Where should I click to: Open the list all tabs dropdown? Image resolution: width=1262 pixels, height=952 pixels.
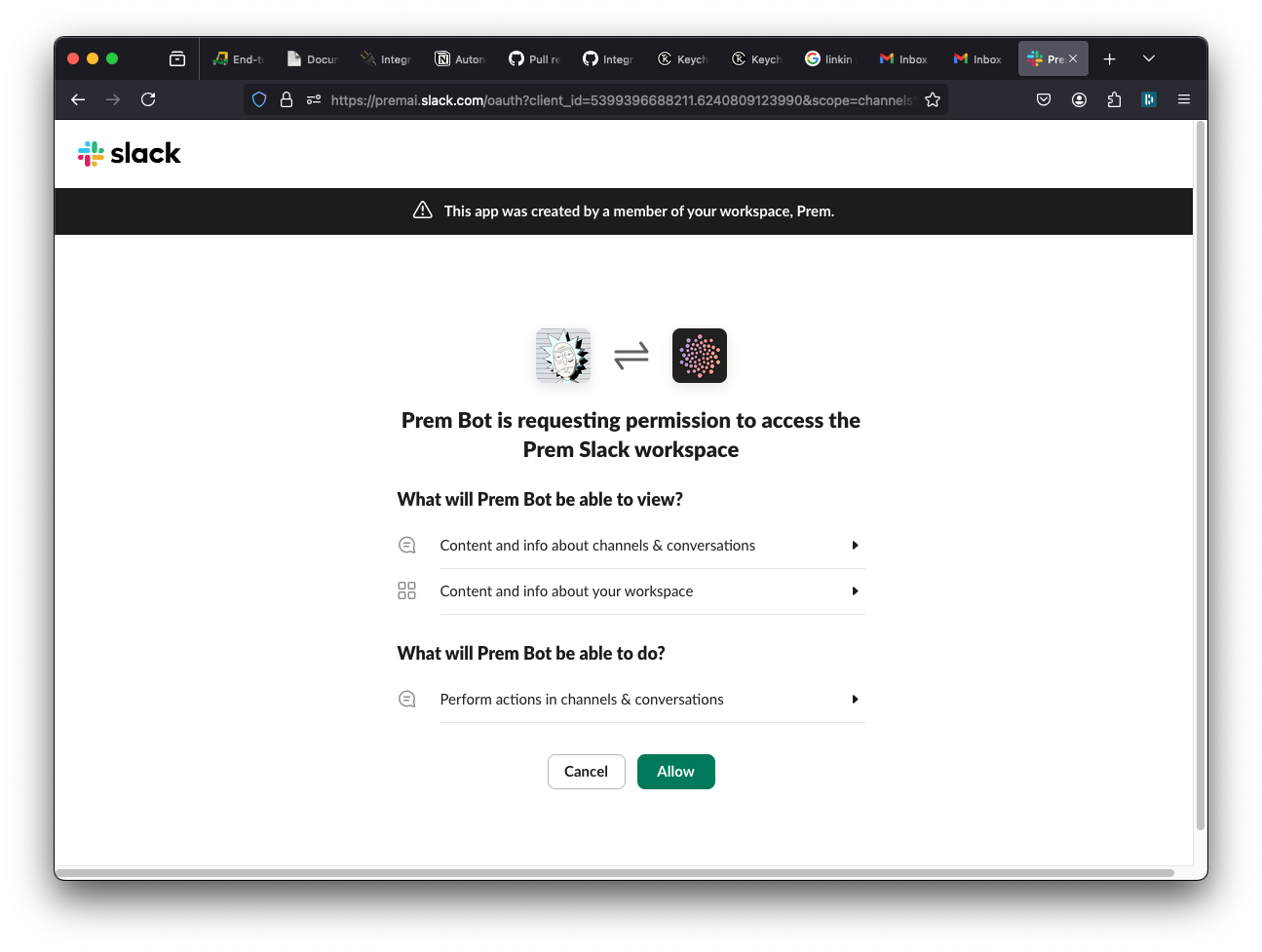pos(1149,58)
